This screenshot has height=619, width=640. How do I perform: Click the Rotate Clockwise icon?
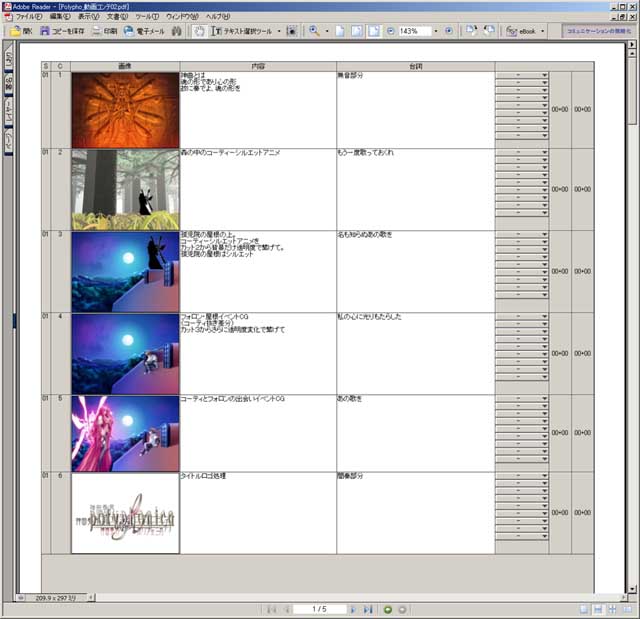tap(471, 30)
